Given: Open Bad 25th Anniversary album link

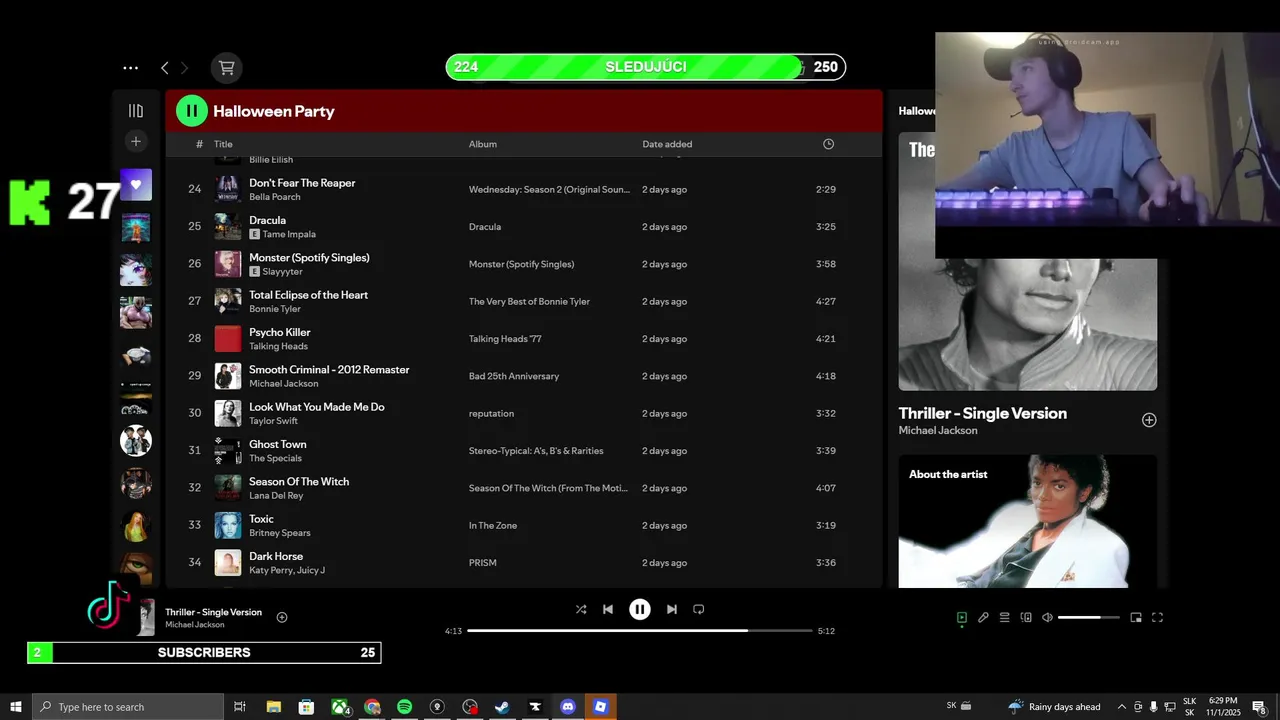Looking at the screenshot, I should coord(514,376).
